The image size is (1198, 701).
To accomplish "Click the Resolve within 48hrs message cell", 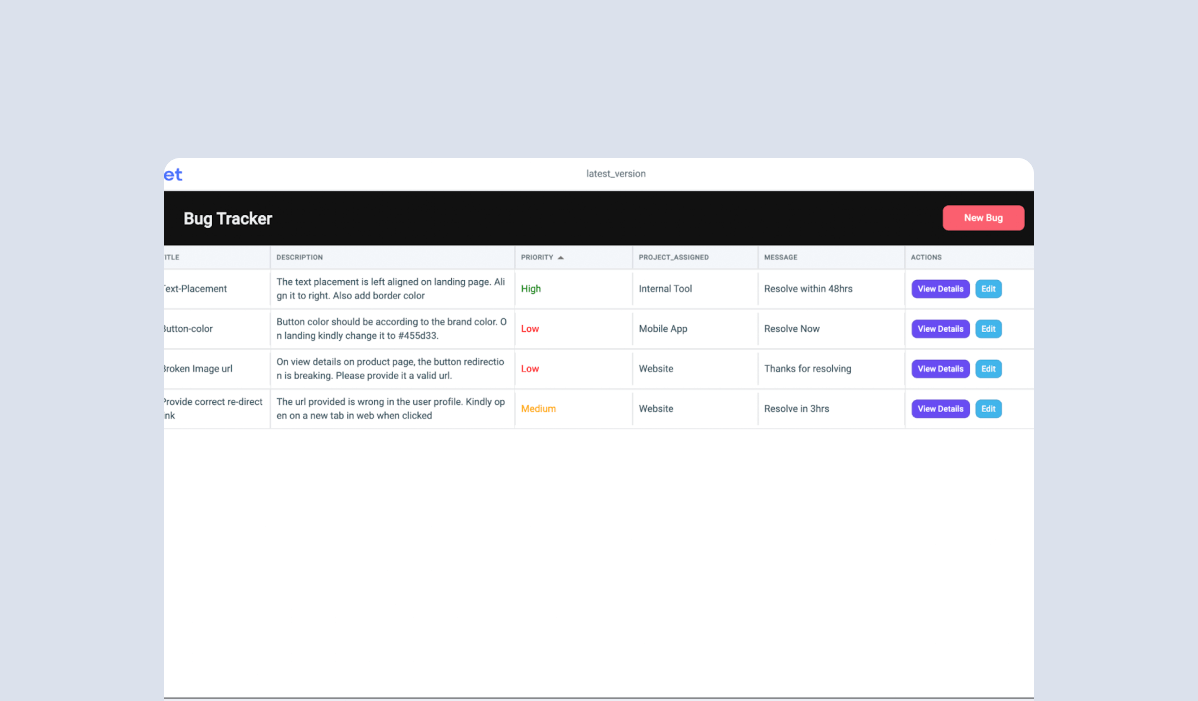I will coord(808,288).
